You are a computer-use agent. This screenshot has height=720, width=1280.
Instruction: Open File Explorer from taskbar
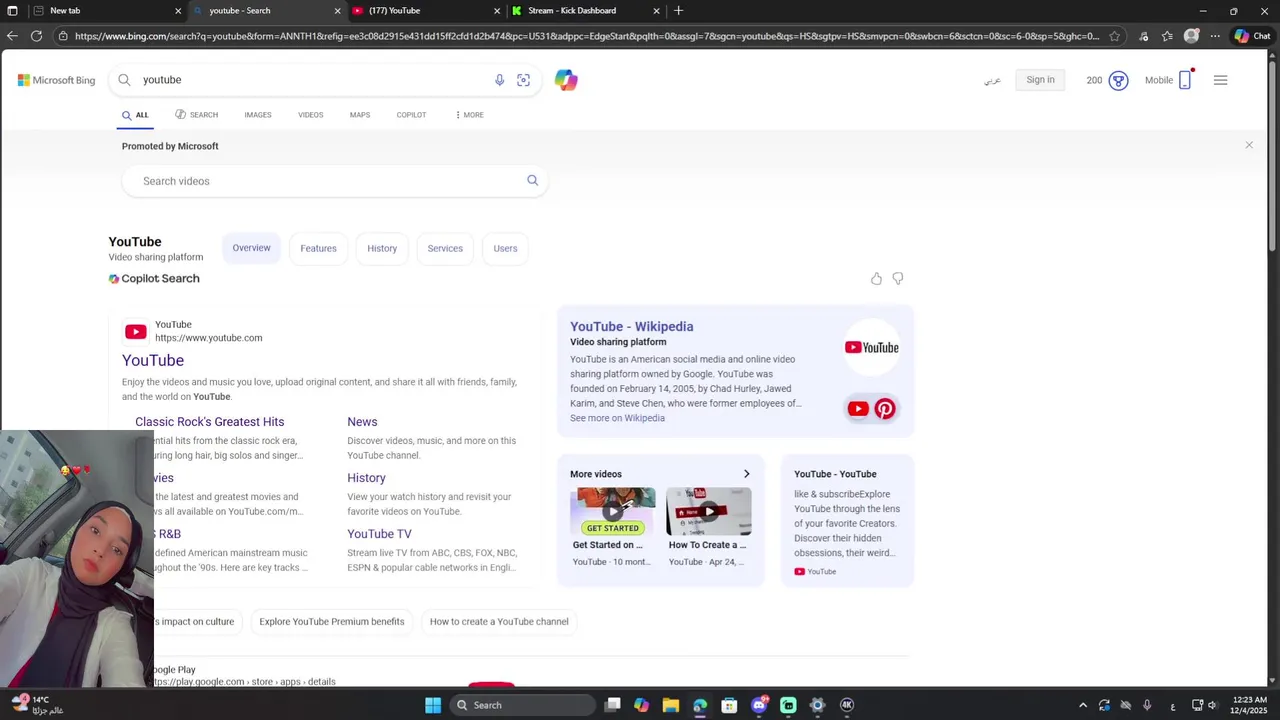coord(670,705)
